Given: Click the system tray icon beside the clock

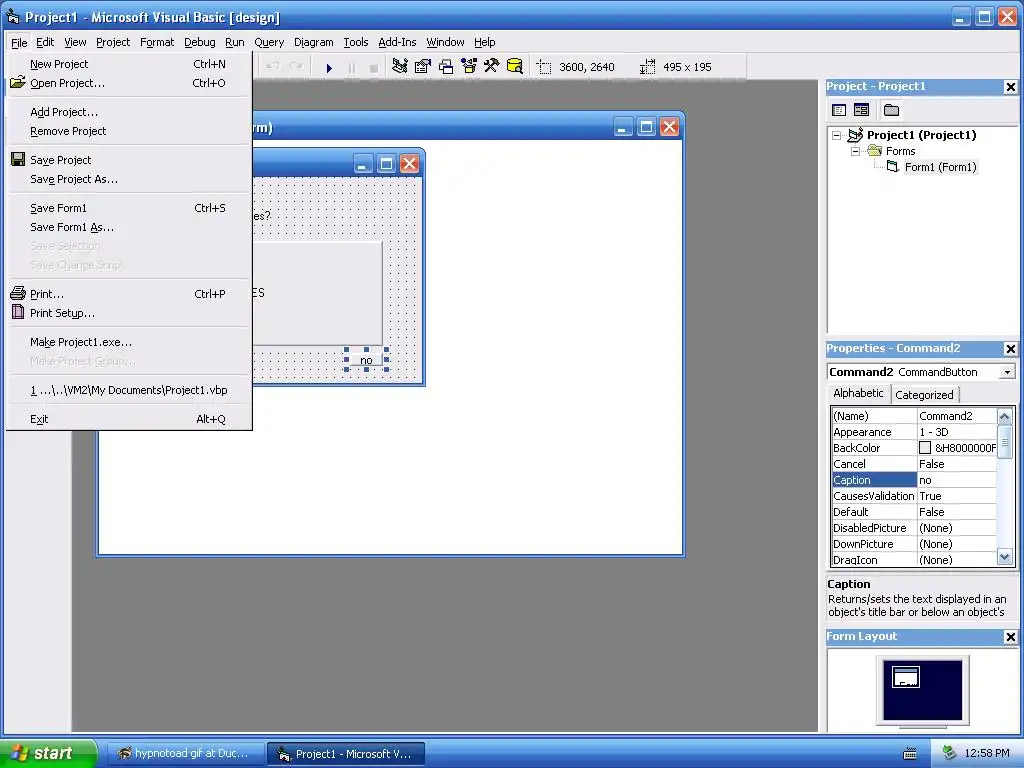Looking at the screenshot, I should [x=949, y=753].
